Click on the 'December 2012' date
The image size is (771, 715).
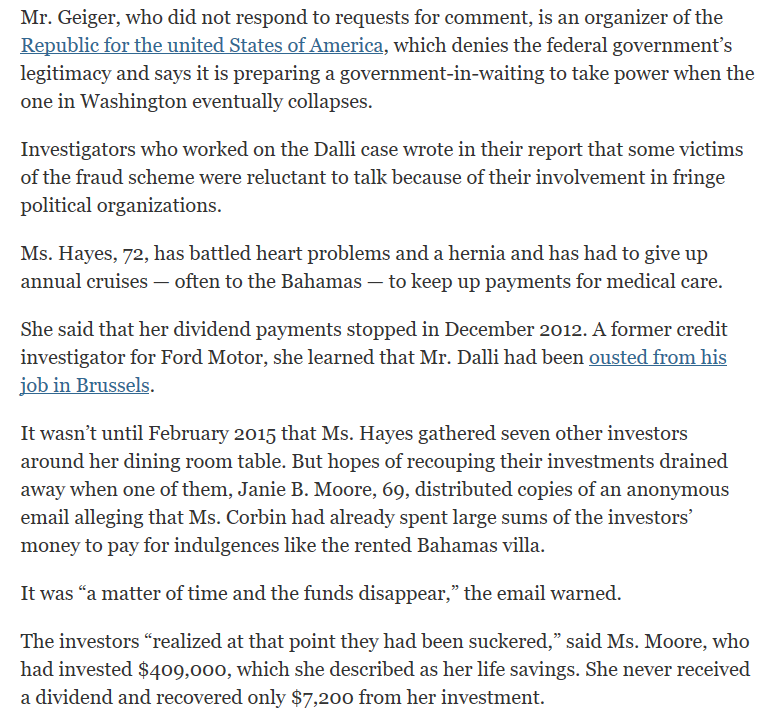[x=513, y=329]
